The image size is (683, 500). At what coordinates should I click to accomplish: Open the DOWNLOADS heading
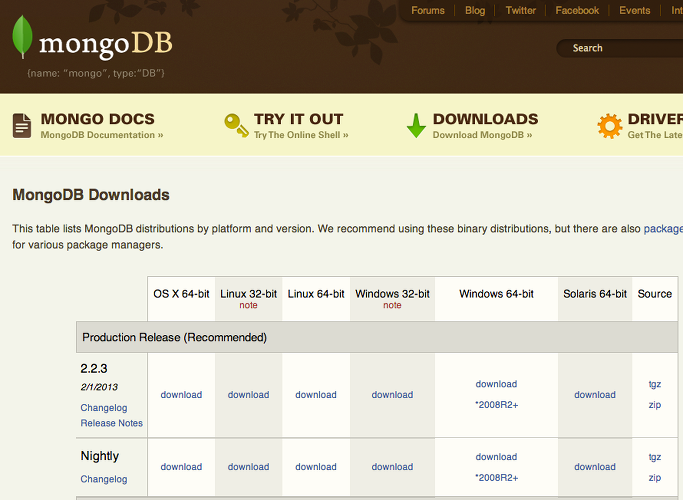[x=485, y=119]
